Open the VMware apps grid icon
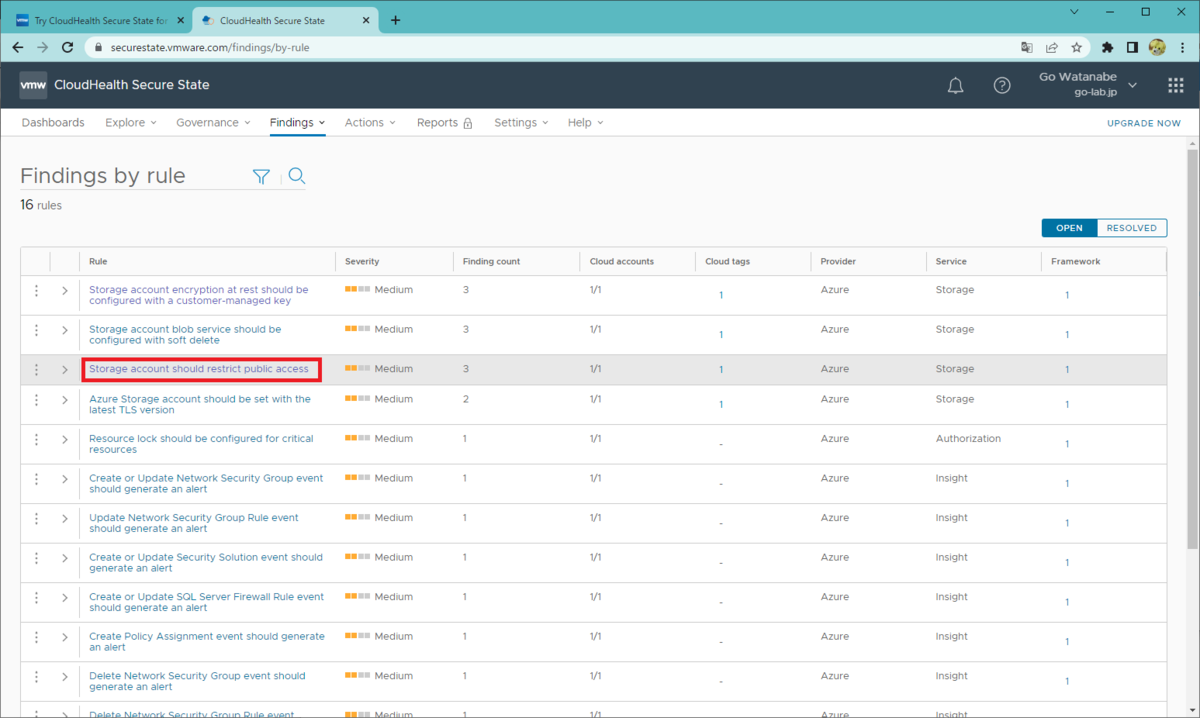The width and height of the screenshot is (1200, 718). pyautogui.click(x=1176, y=86)
